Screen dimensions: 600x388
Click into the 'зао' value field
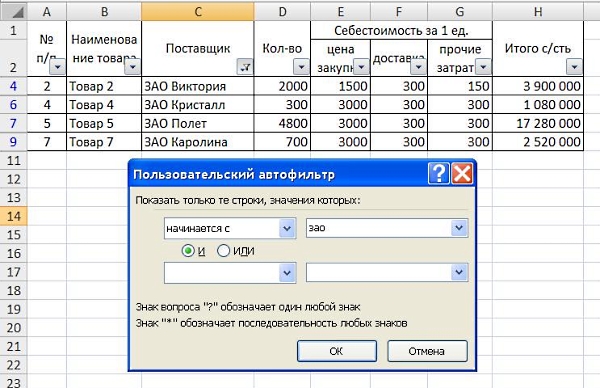click(x=378, y=228)
